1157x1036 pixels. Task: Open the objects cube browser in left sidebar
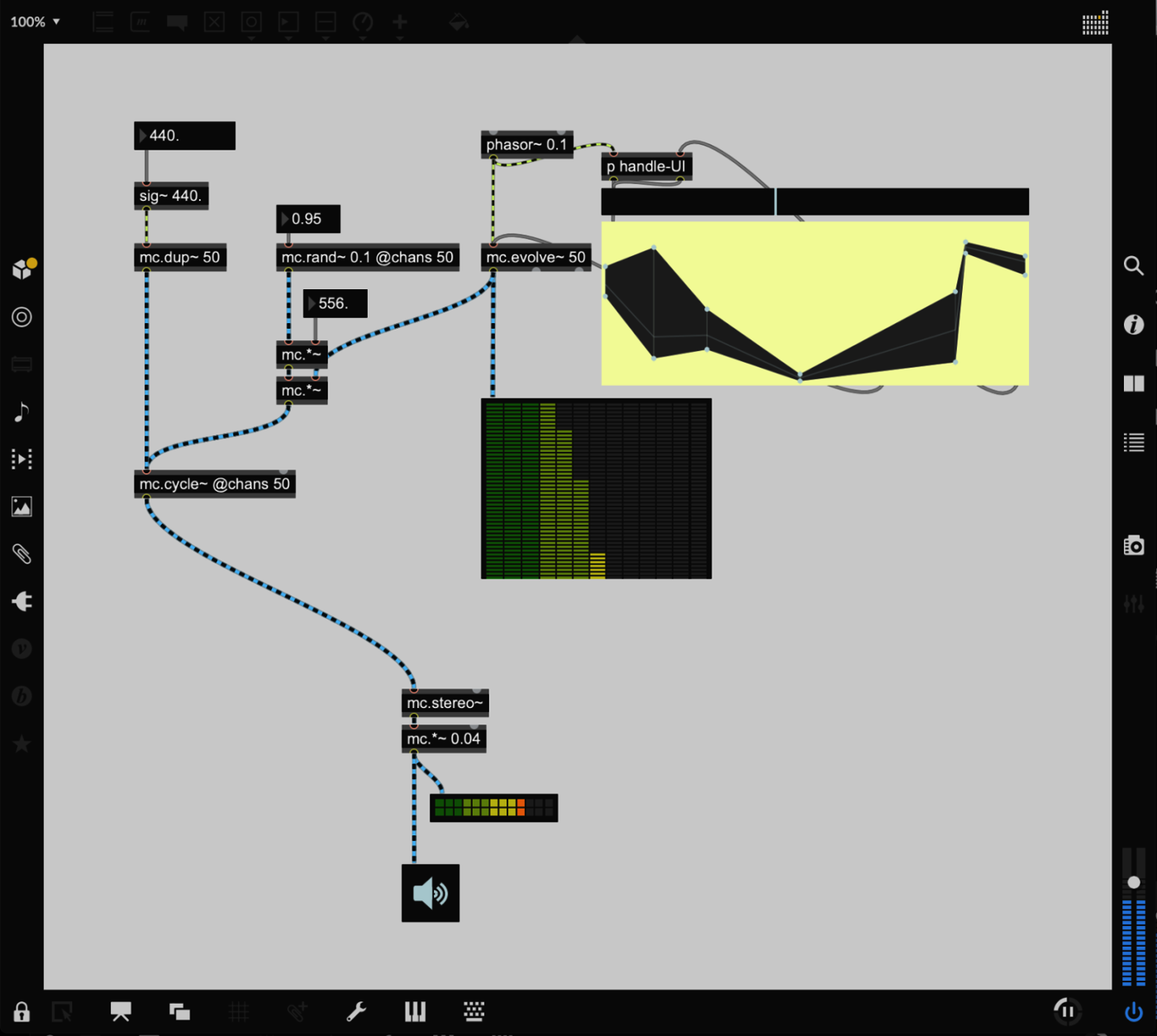23,269
